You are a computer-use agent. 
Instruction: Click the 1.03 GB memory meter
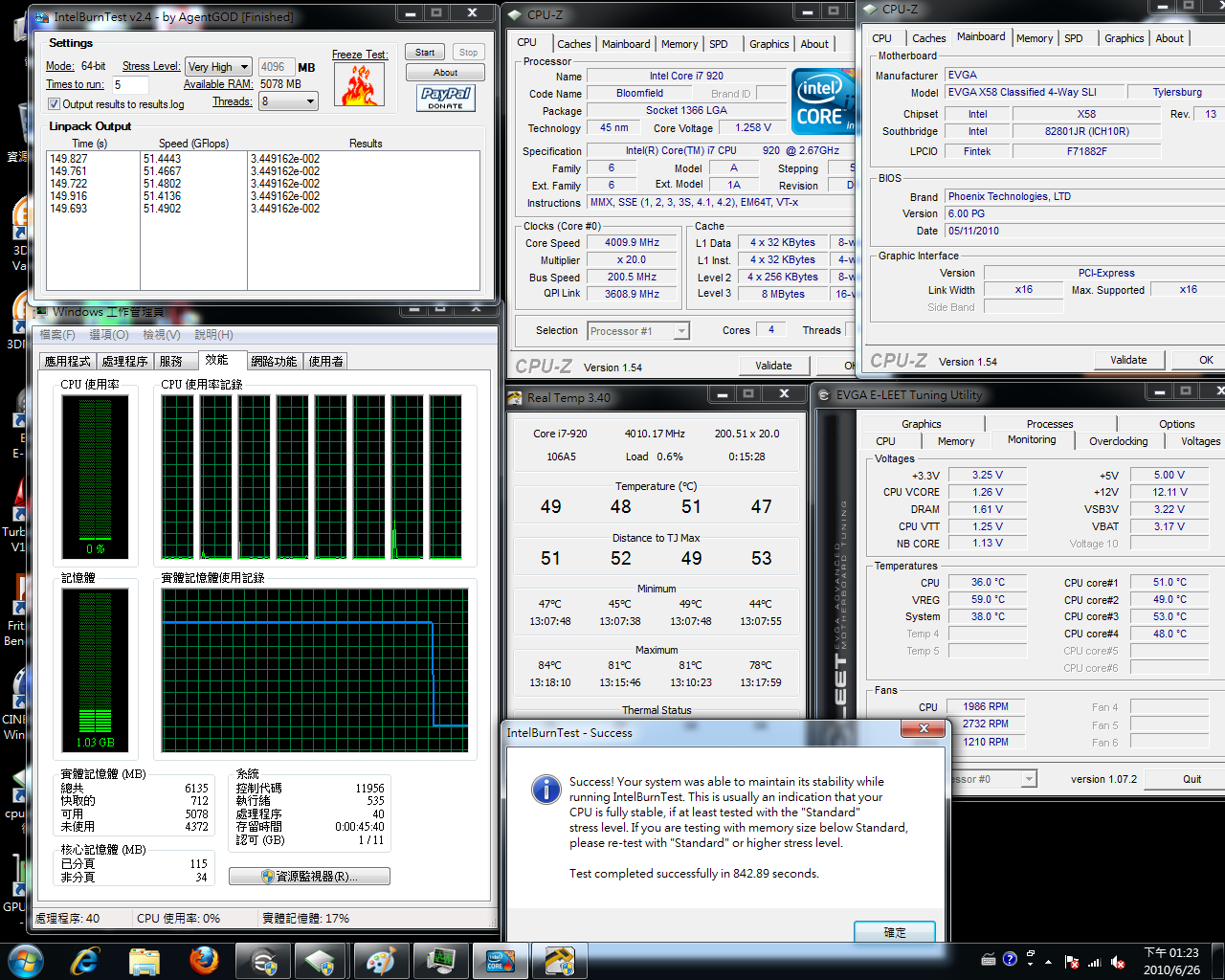pyautogui.click(x=95, y=670)
